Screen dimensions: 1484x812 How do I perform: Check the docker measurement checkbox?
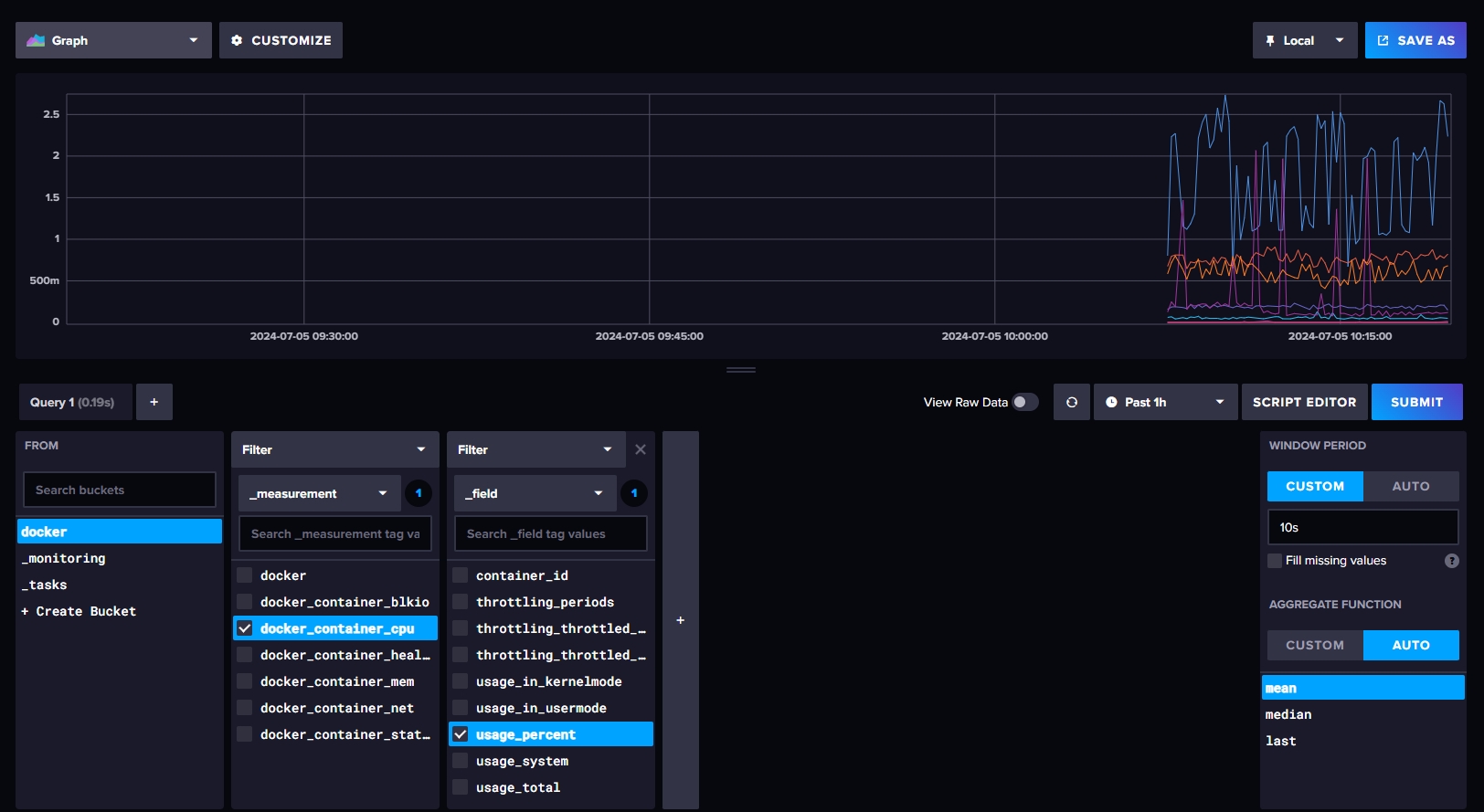[245, 575]
